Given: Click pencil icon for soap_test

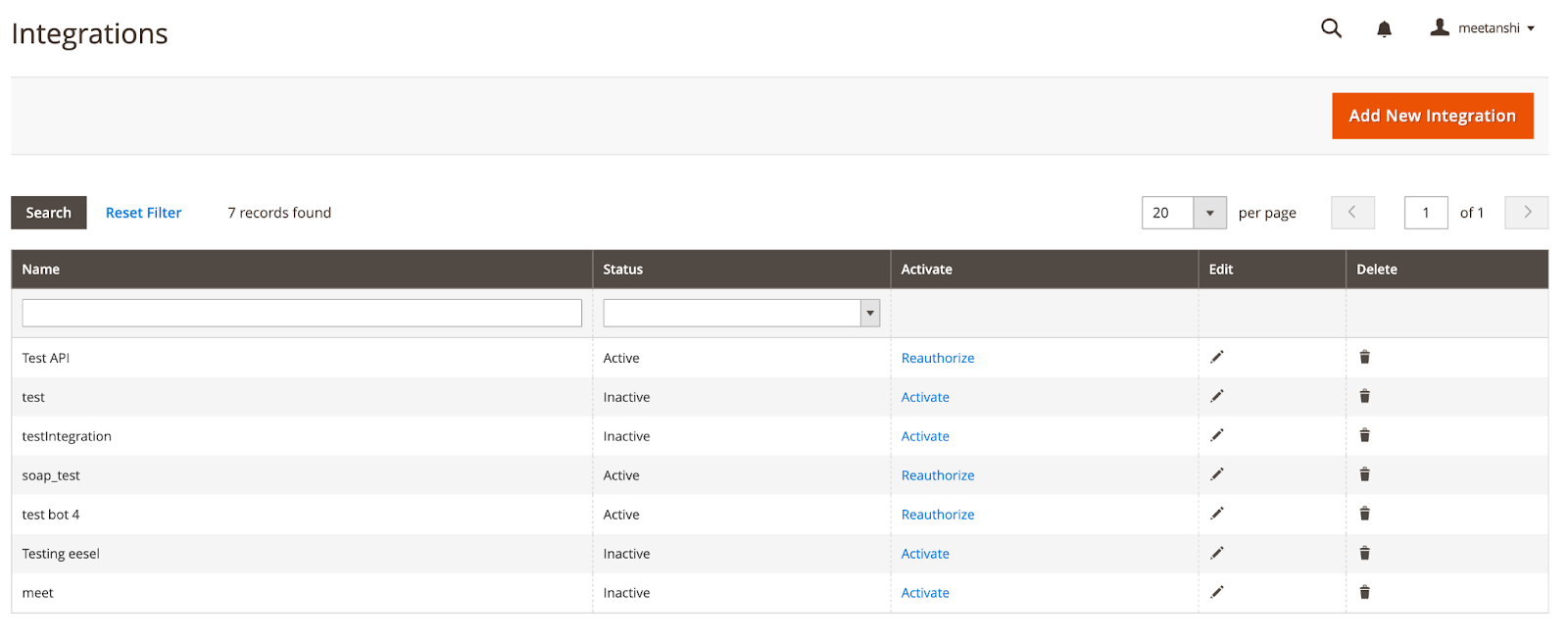Looking at the screenshot, I should tap(1216, 475).
